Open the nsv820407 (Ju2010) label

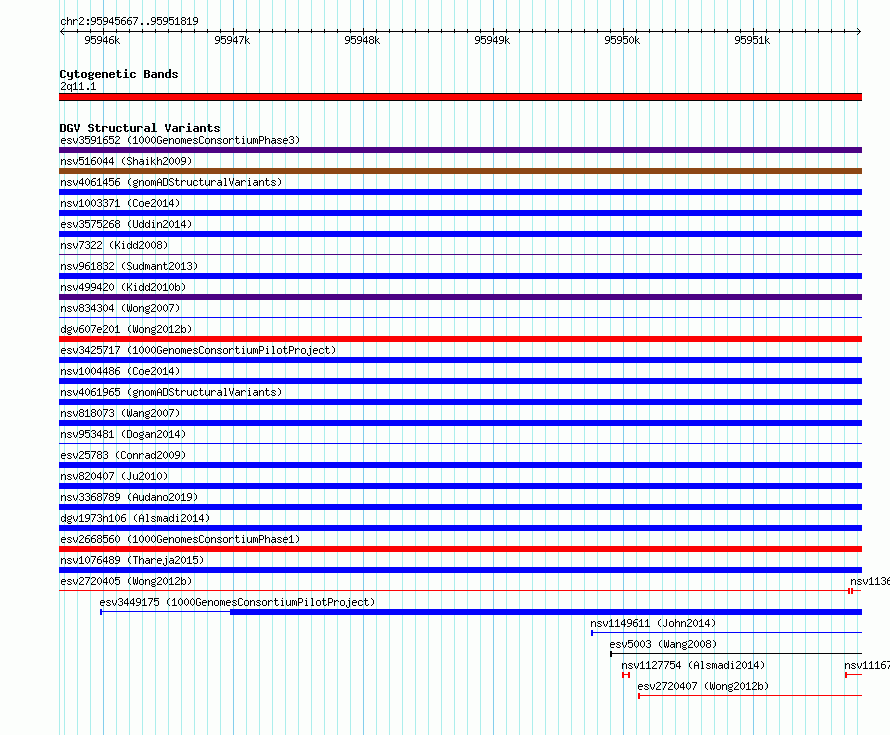tap(114, 476)
